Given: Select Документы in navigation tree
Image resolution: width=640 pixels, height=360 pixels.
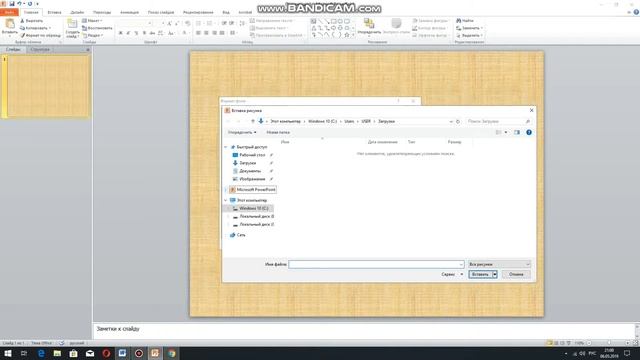Looking at the screenshot, I should [250, 171].
